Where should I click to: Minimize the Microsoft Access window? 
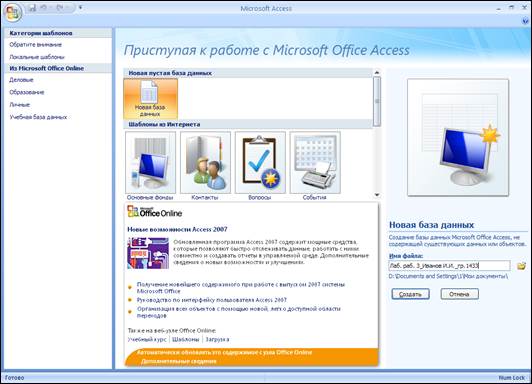(x=499, y=8)
